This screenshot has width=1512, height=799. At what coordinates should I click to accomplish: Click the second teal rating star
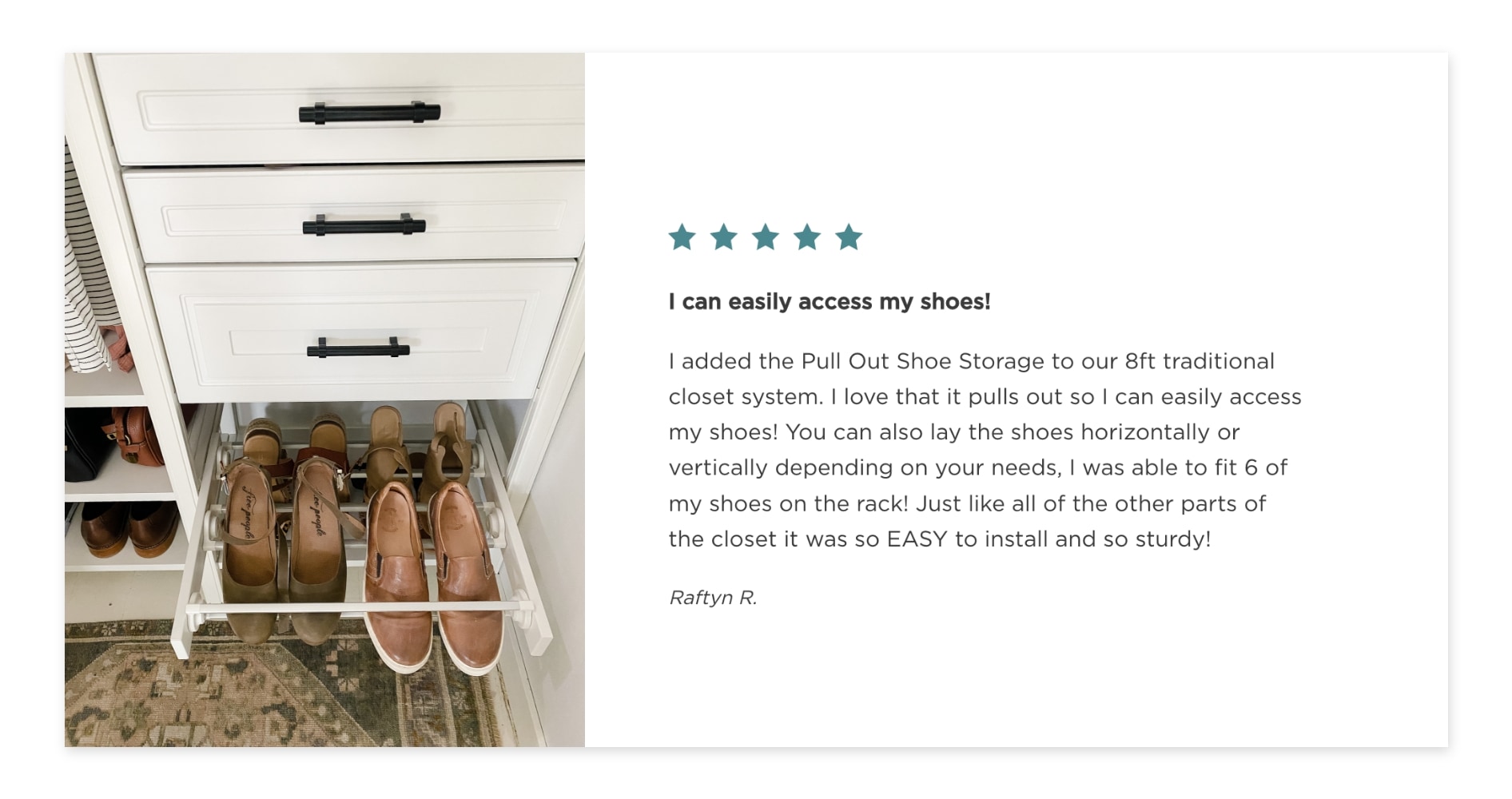tap(724, 237)
